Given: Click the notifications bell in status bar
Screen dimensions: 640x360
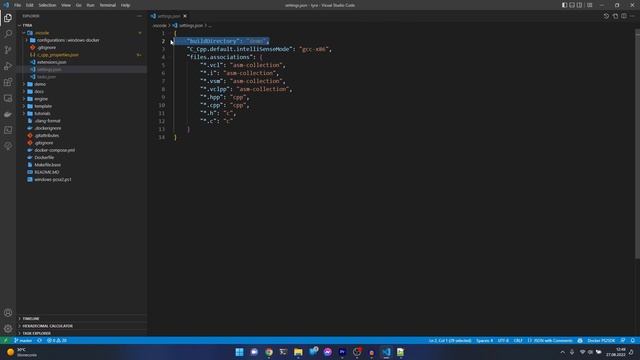Looking at the screenshot, I should pos(633,340).
